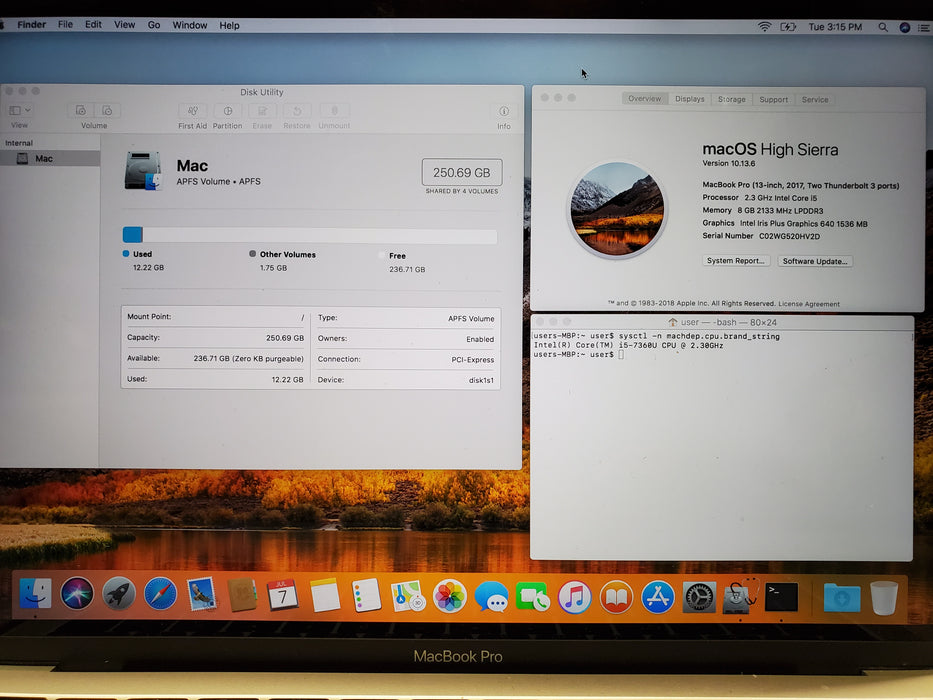This screenshot has width=933, height=700.
Task: Open the Info toolbar icon in Disk Utility
Action: click(504, 111)
